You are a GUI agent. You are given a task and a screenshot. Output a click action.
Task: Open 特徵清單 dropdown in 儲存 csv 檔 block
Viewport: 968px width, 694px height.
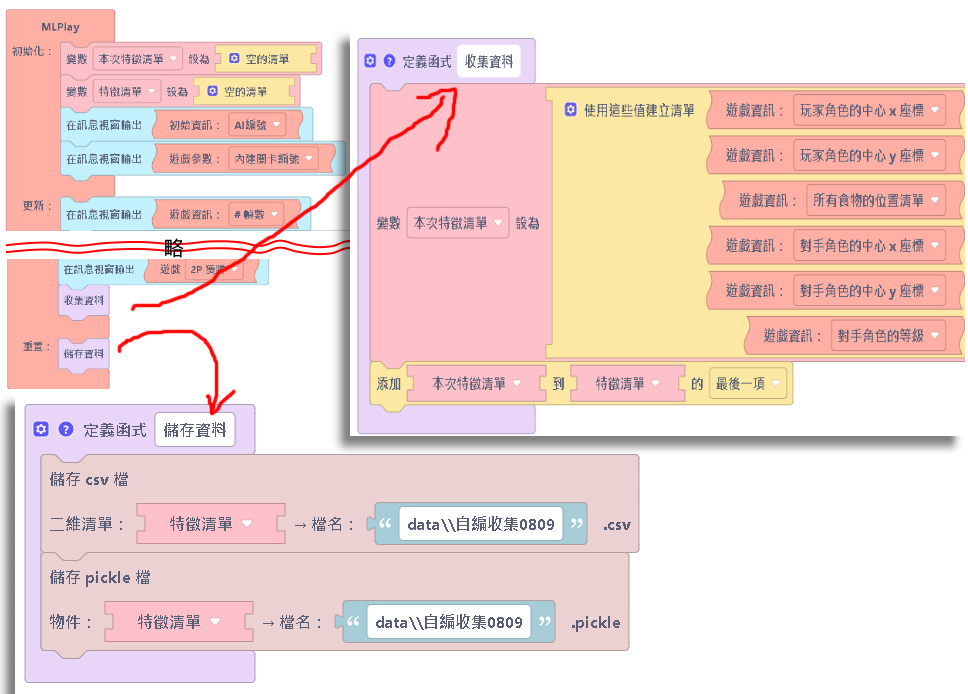click(x=211, y=524)
